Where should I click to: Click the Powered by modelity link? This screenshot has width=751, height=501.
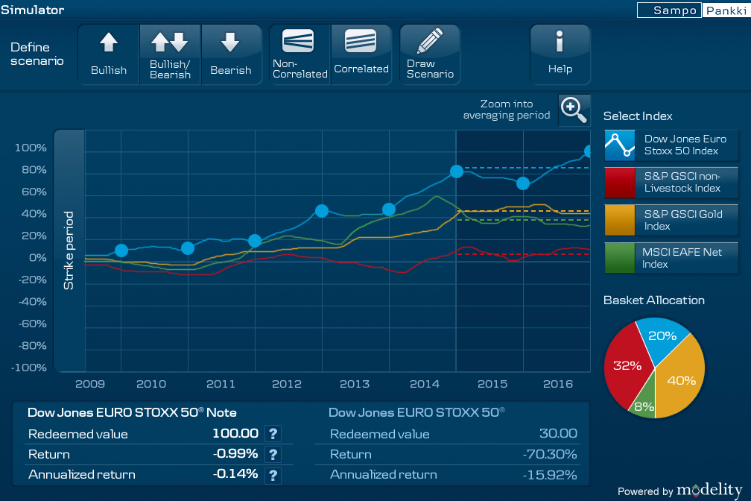(x=680, y=490)
